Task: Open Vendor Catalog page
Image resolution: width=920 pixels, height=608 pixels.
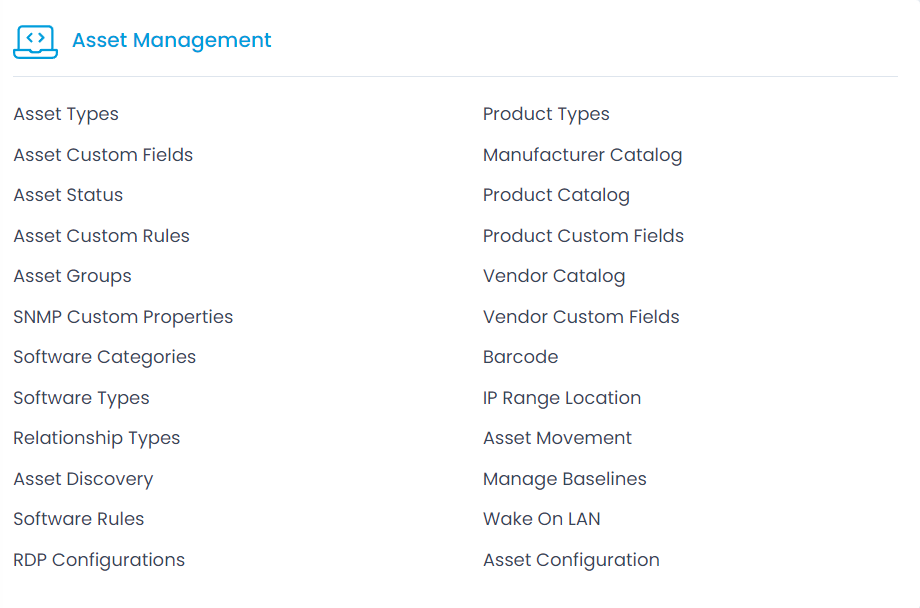Action: 554,276
